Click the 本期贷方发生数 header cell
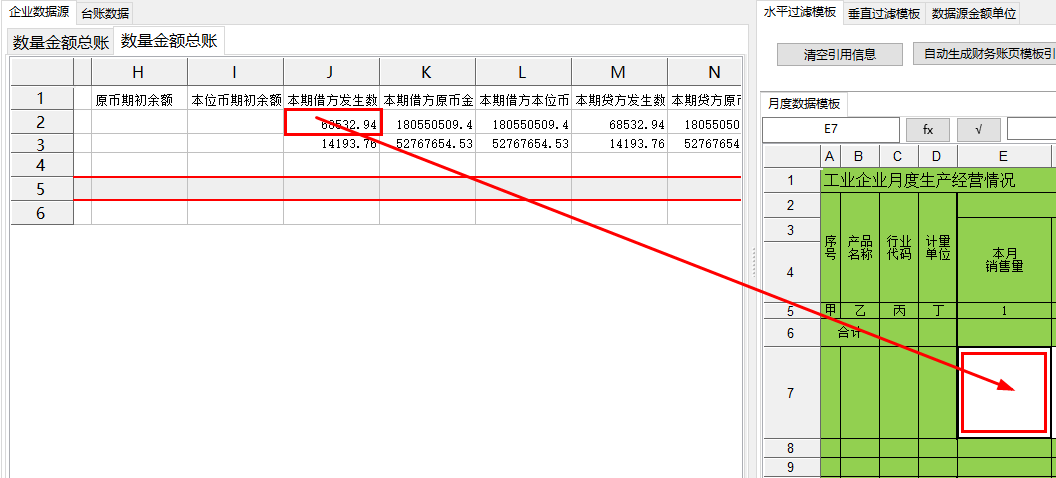1056x478 pixels. click(x=619, y=100)
